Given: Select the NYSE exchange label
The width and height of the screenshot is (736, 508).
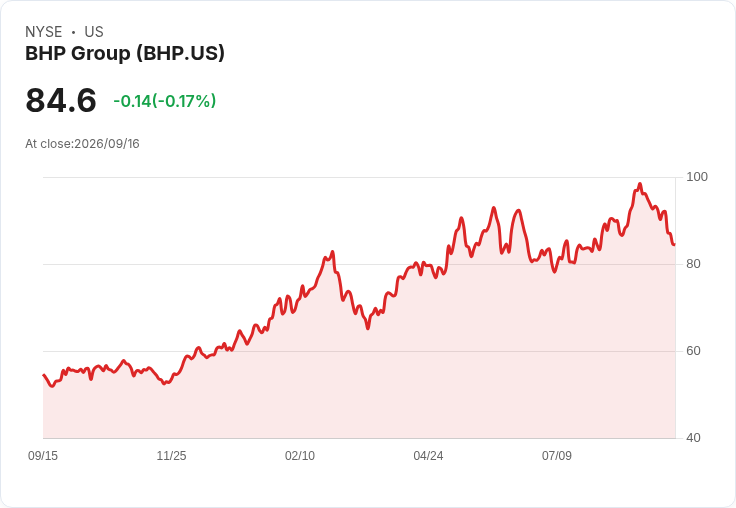Looking at the screenshot, I should [44, 32].
